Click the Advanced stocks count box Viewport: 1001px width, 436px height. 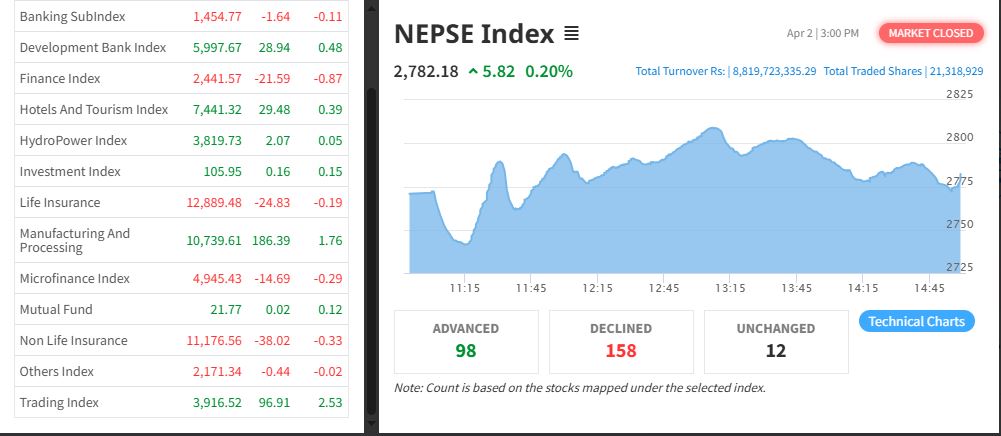[x=466, y=340]
